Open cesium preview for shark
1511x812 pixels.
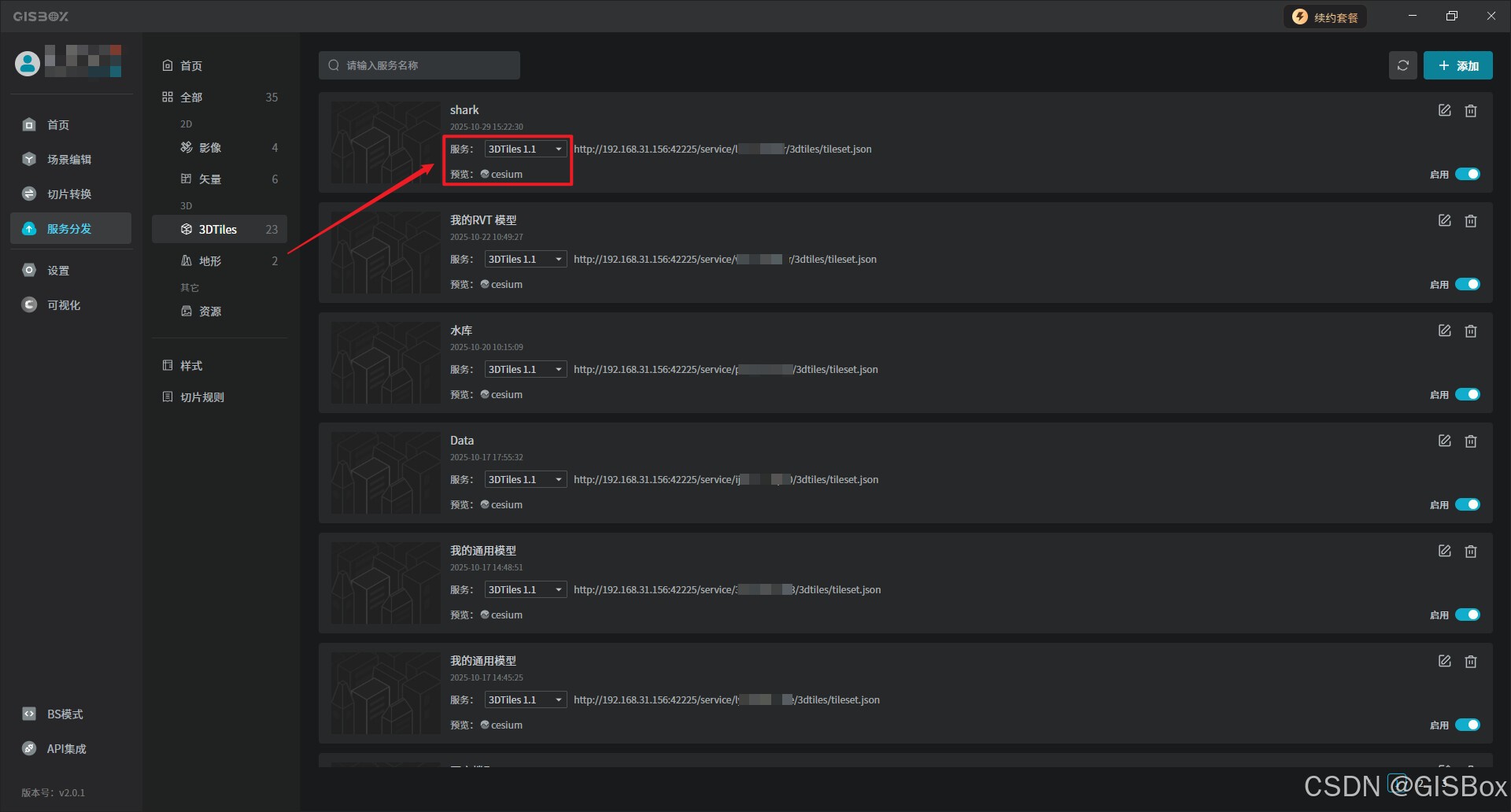501,174
